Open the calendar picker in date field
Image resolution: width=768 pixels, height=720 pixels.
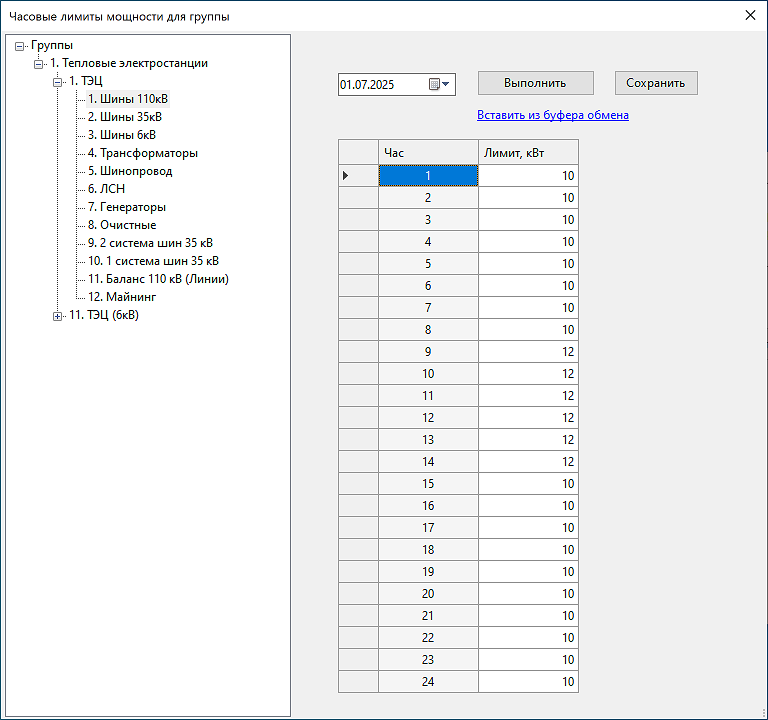439,84
